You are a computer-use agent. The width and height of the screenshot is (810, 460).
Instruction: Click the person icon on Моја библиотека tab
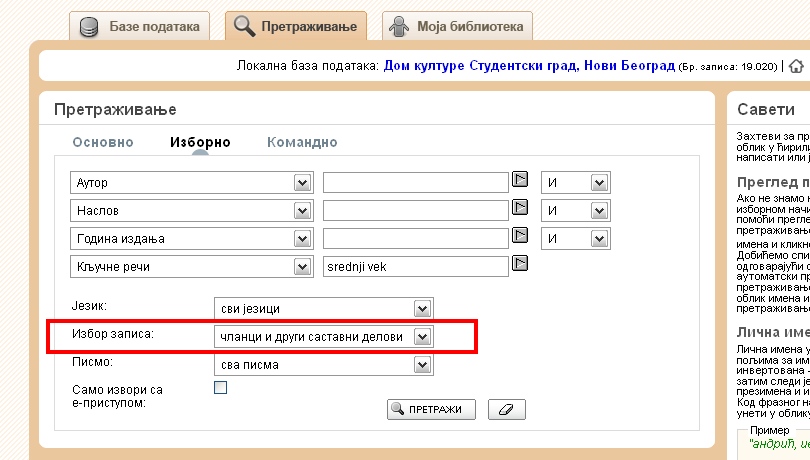pyautogui.click(x=399, y=27)
